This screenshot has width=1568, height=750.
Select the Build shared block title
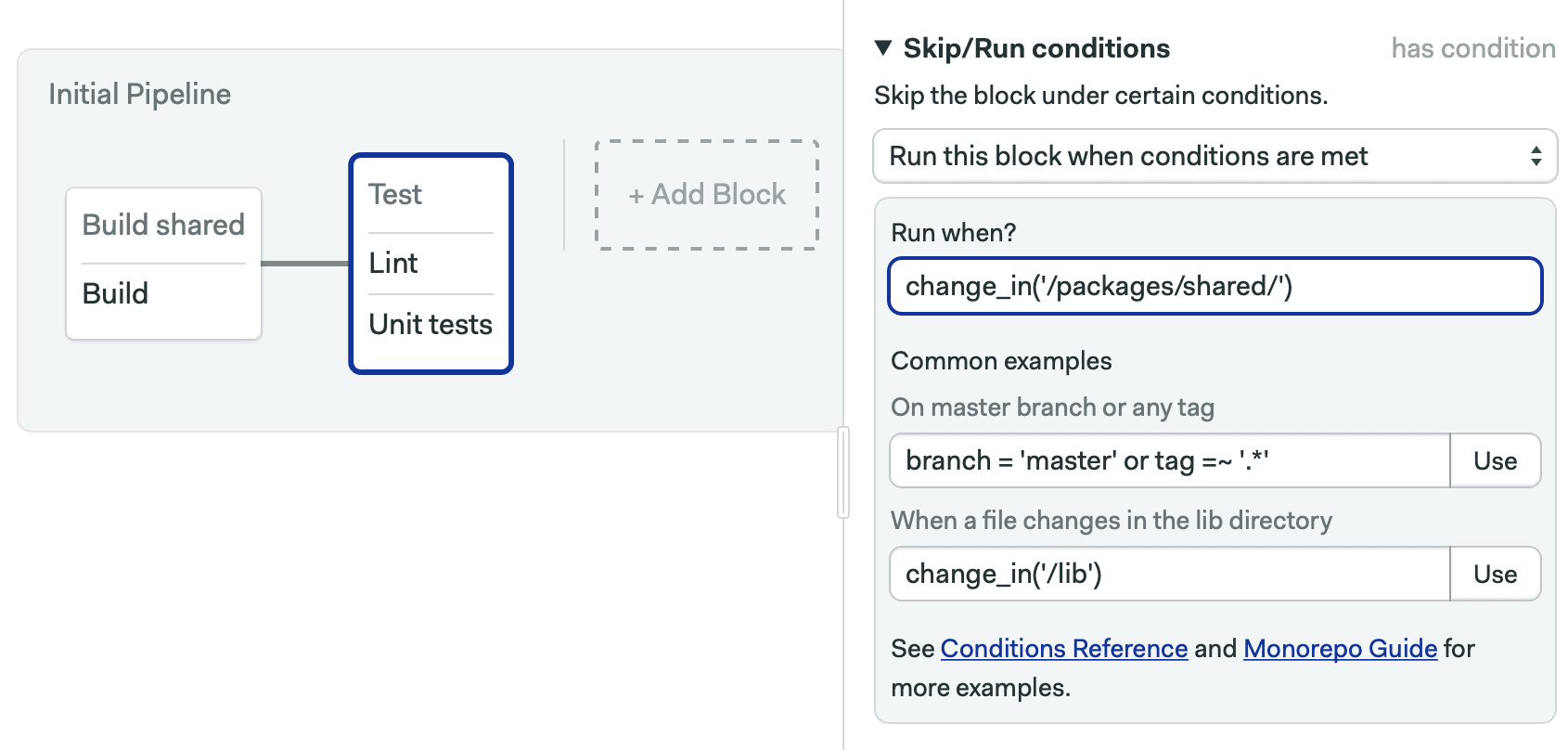tap(163, 225)
